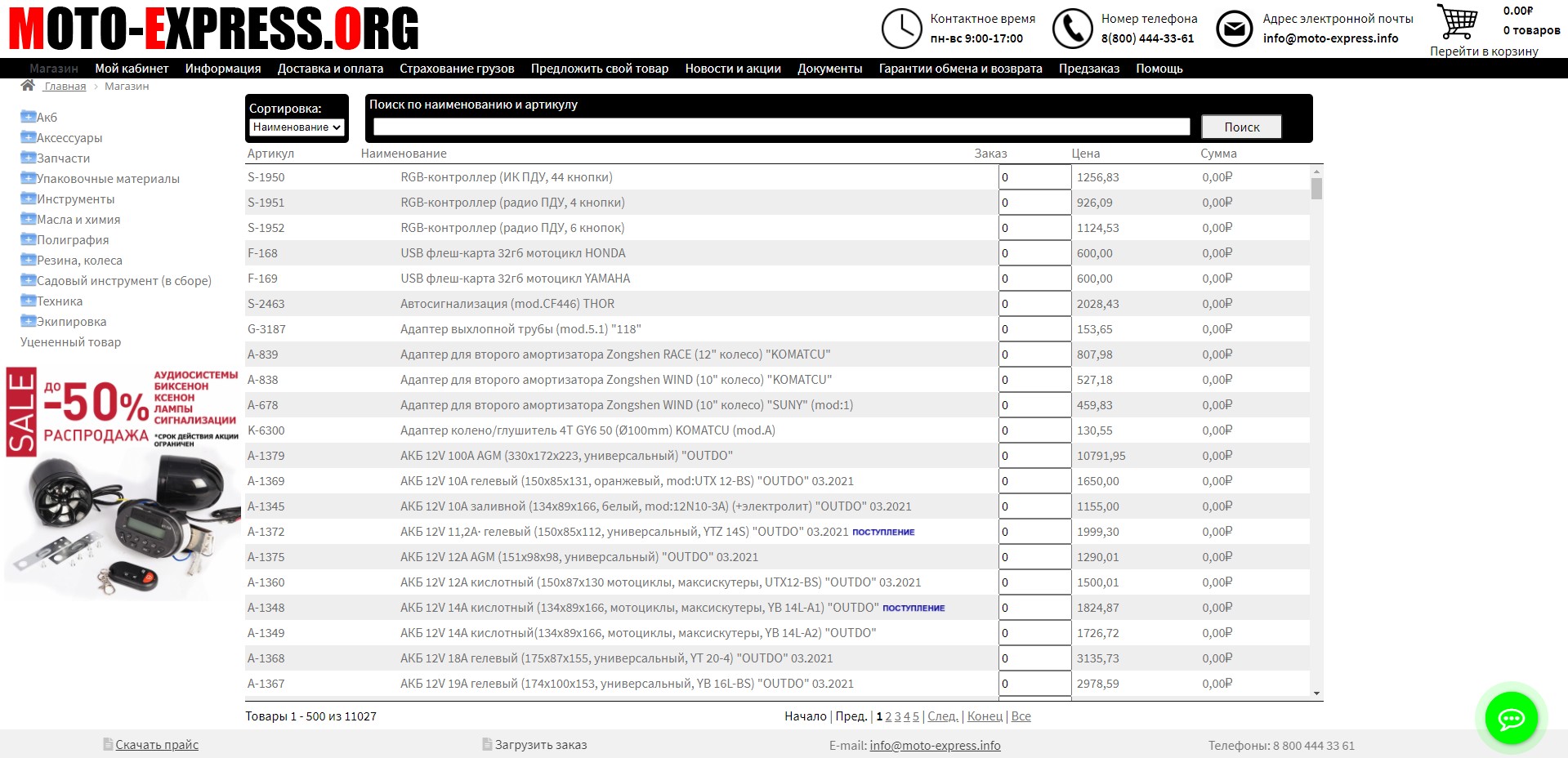Viewport: 1568px width, 758px height.
Task: Click the search input field
Action: pyautogui.click(x=781, y=127)
